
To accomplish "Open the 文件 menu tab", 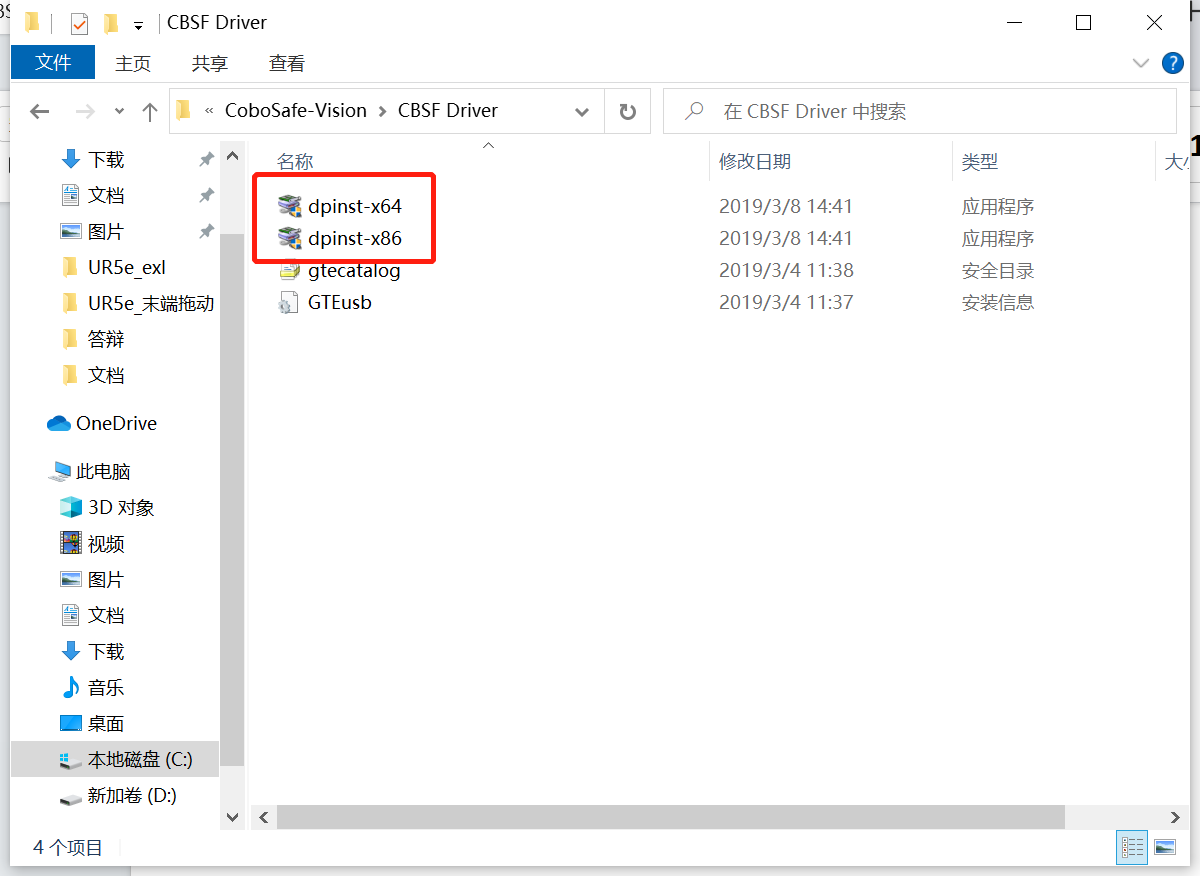I will [53, 63].
